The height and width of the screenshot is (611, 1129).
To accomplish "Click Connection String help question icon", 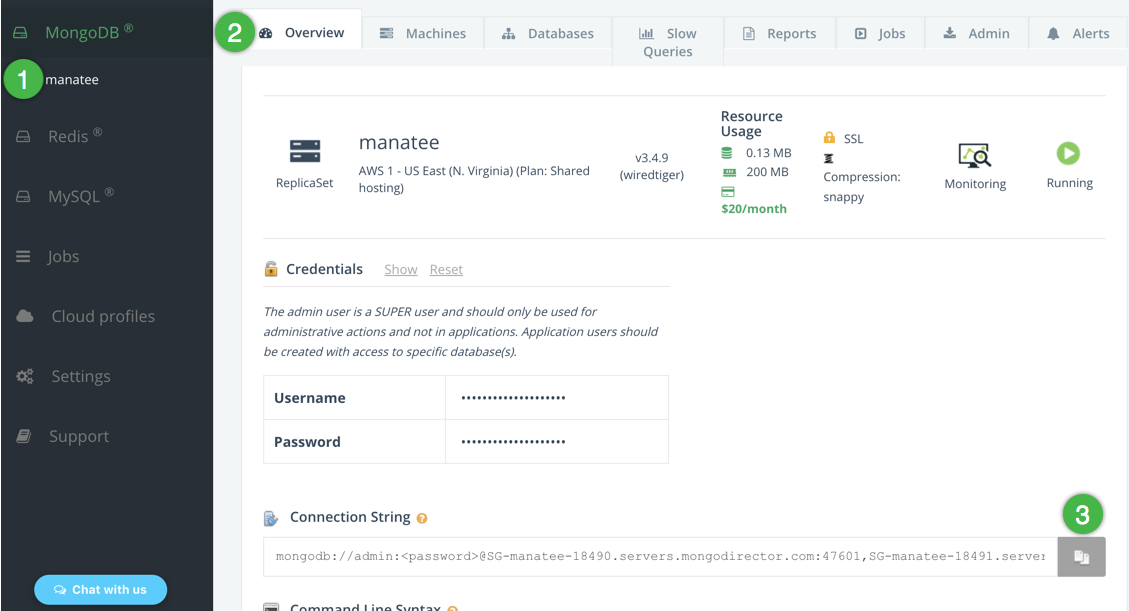I will (422, 518).
